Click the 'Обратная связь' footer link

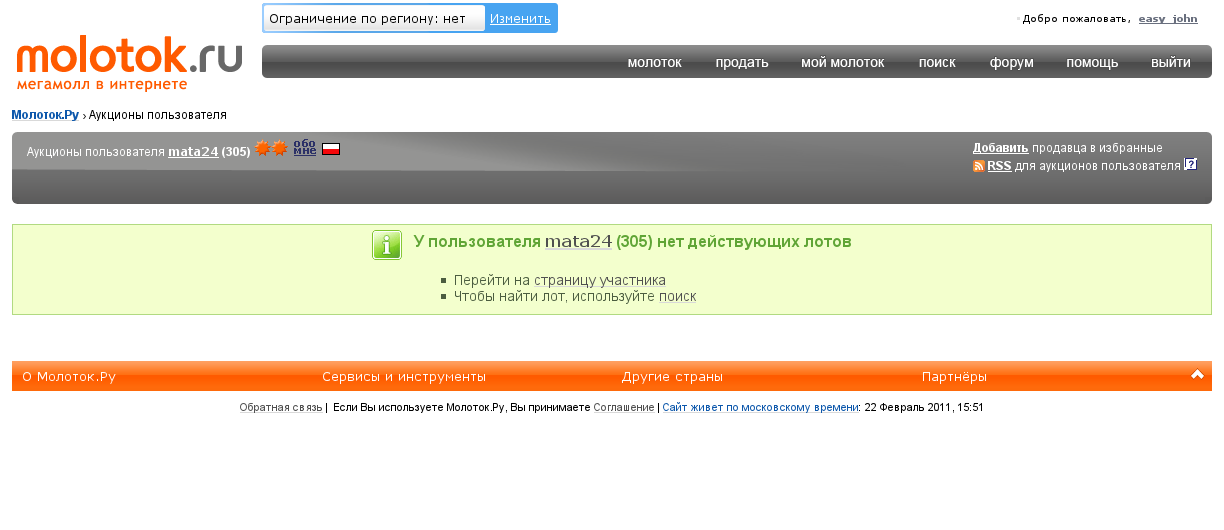click(281, 408)
